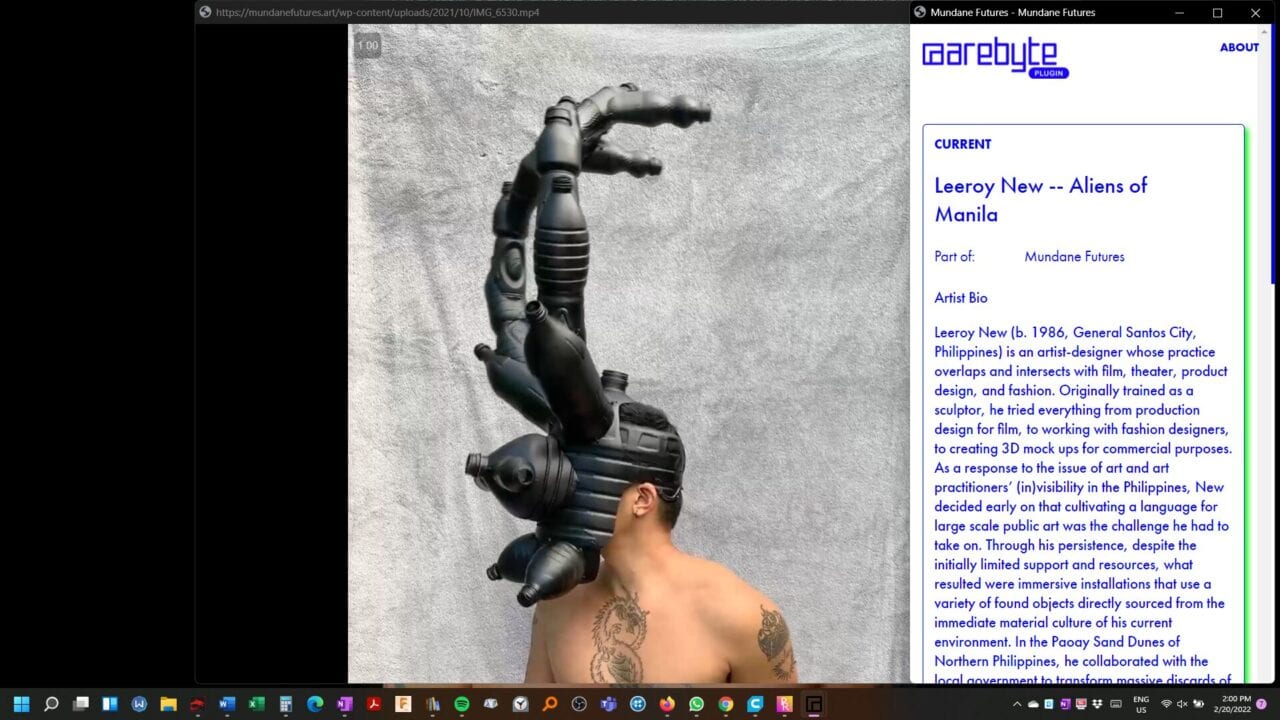
Task: Open OneNote from the taskbar
Action: (344, 704)
